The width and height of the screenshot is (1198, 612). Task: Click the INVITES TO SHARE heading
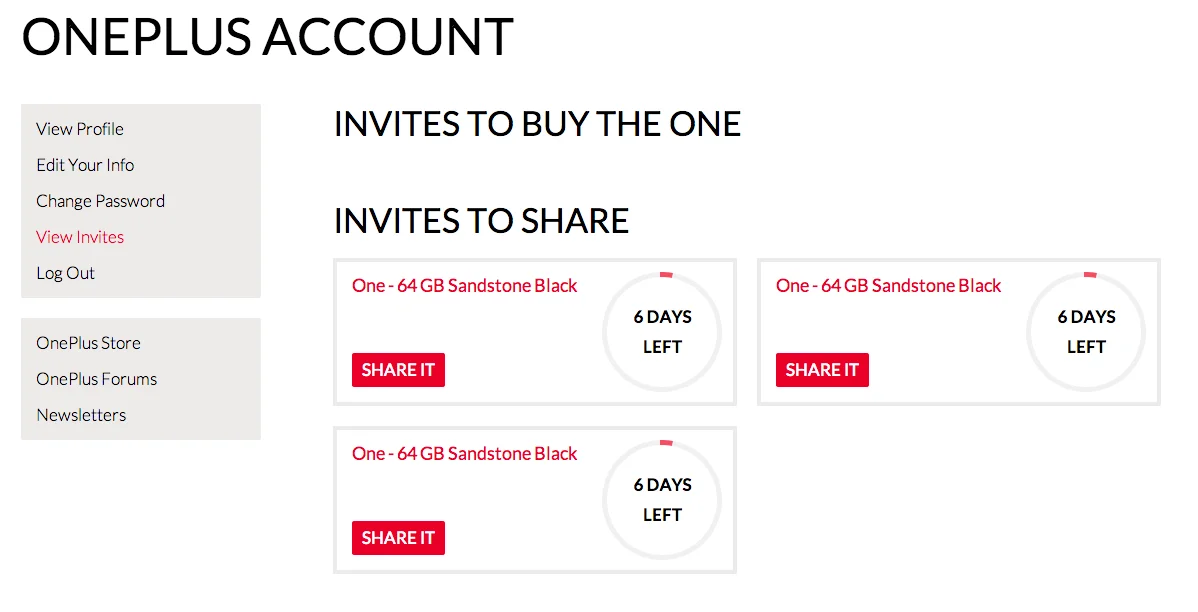pos(481,221)
